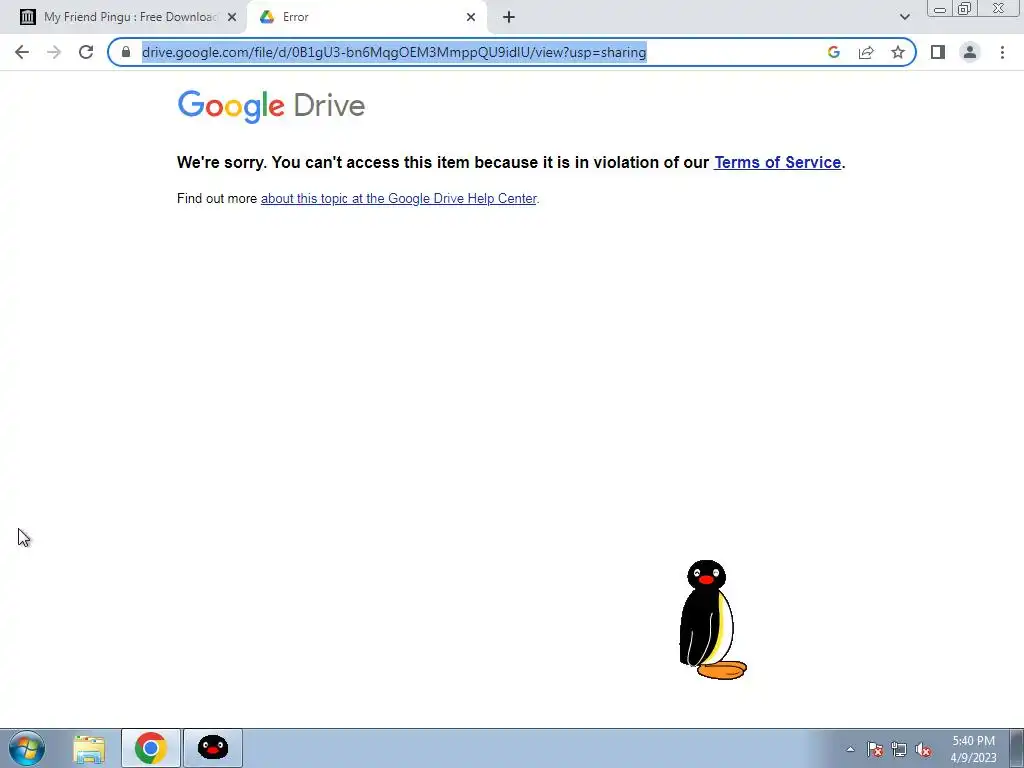
Task: Select the Error tab
Action: 366,17
